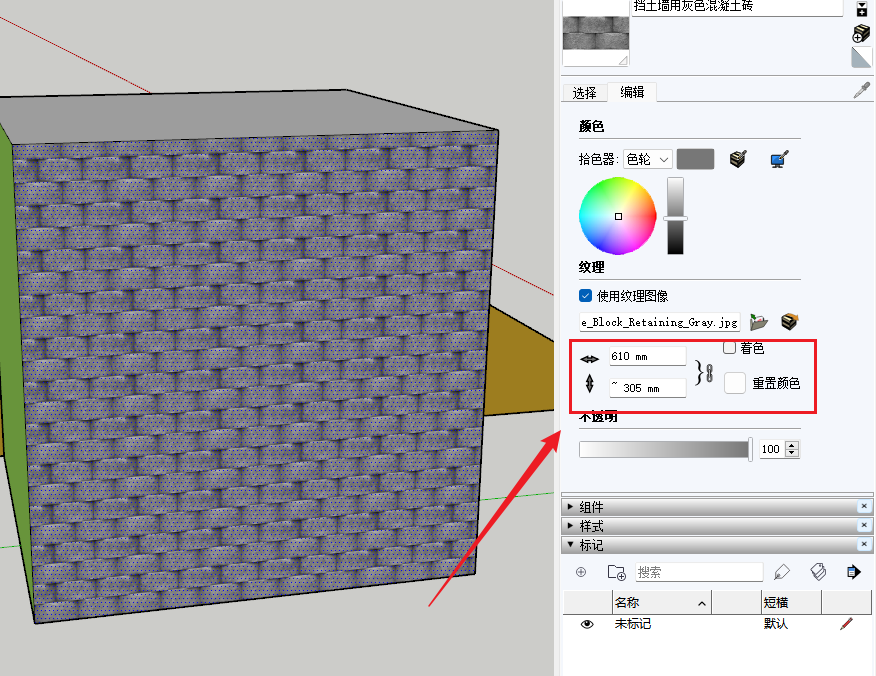Image resolution: width=876 pixels, height=676 pixels.
Task: Click the add tag folder icon
Action: click(x=616, y=572)
